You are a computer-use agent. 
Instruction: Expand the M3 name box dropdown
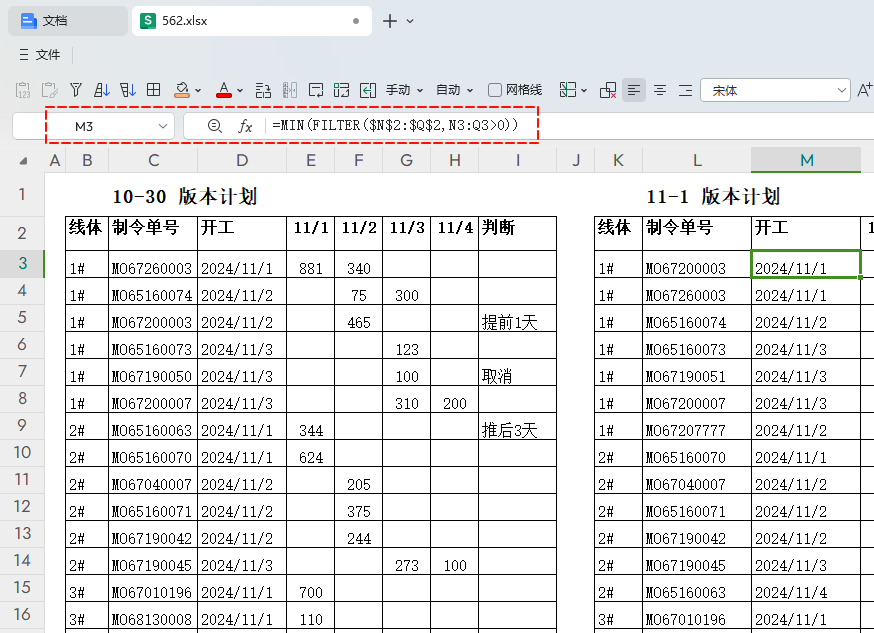[x=163, y=126]
